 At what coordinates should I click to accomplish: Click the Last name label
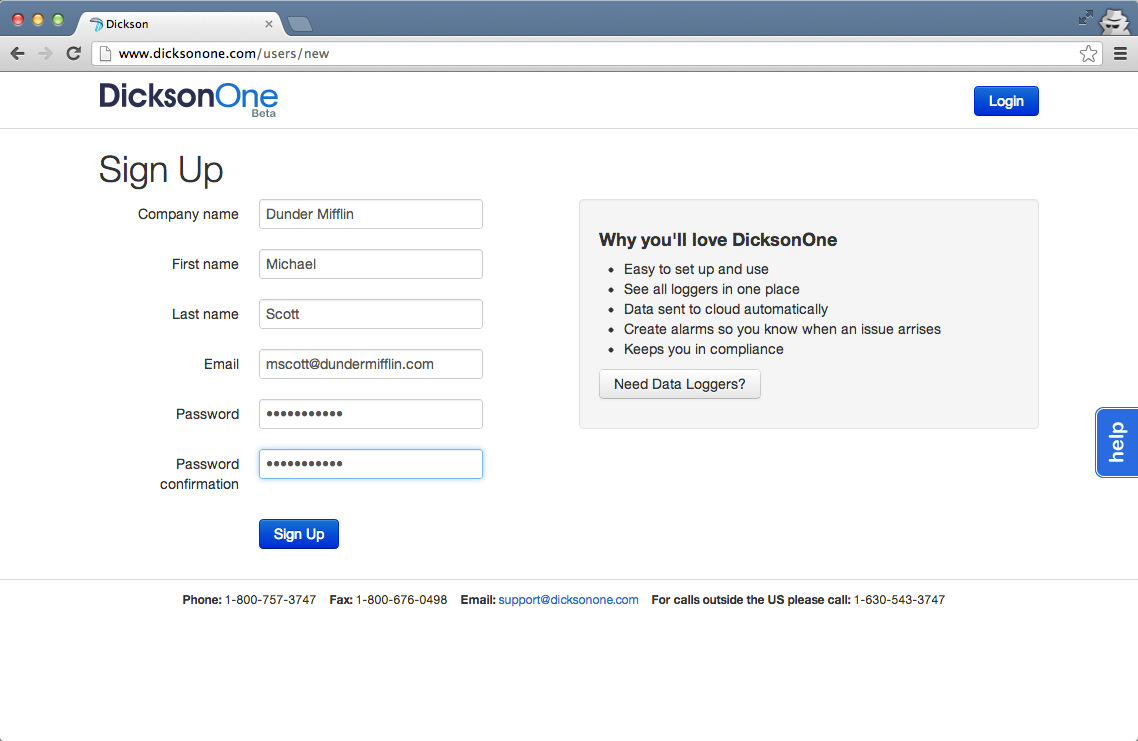coord(205,314)
